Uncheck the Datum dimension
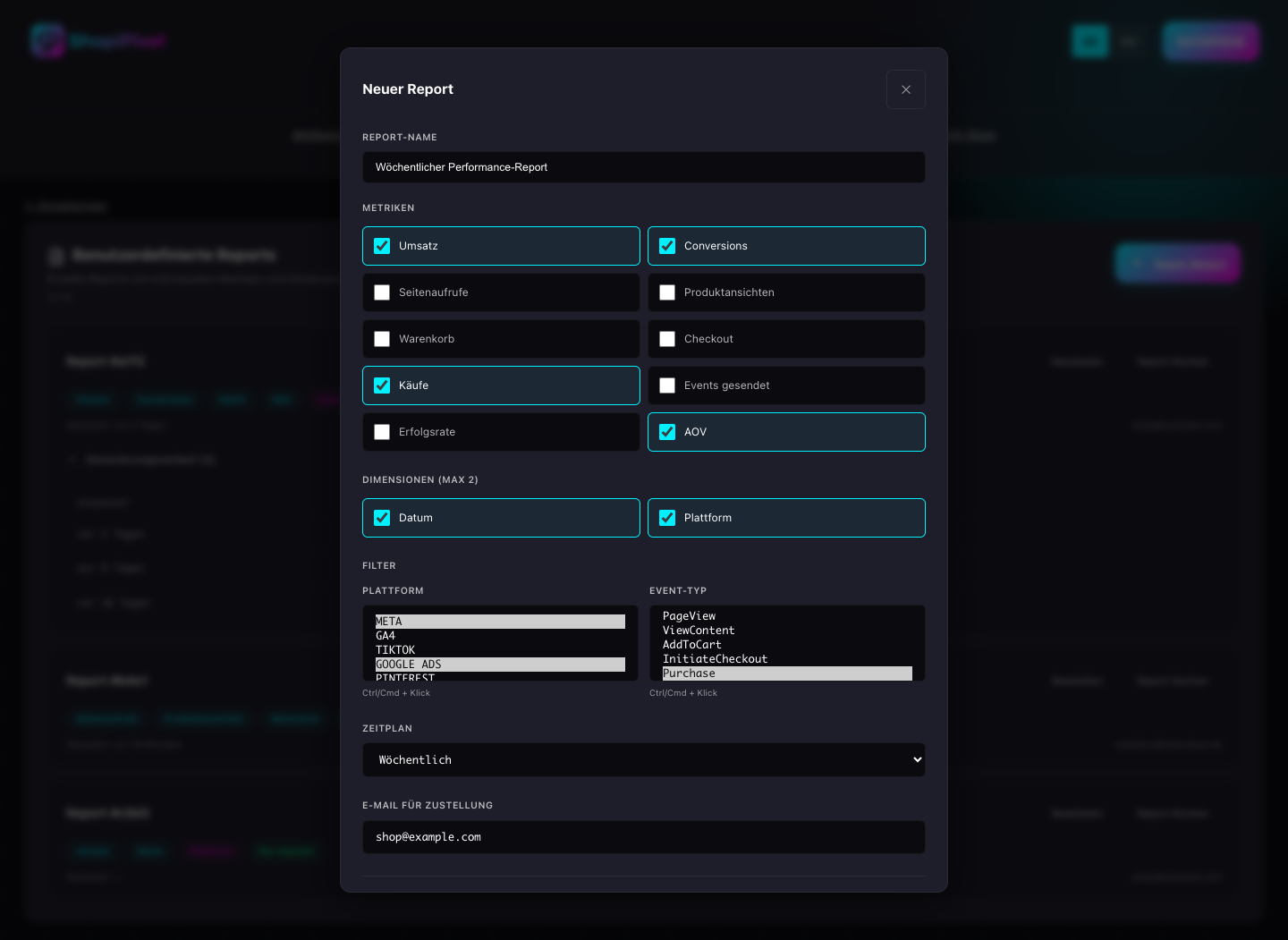 (x=382, y=518)
